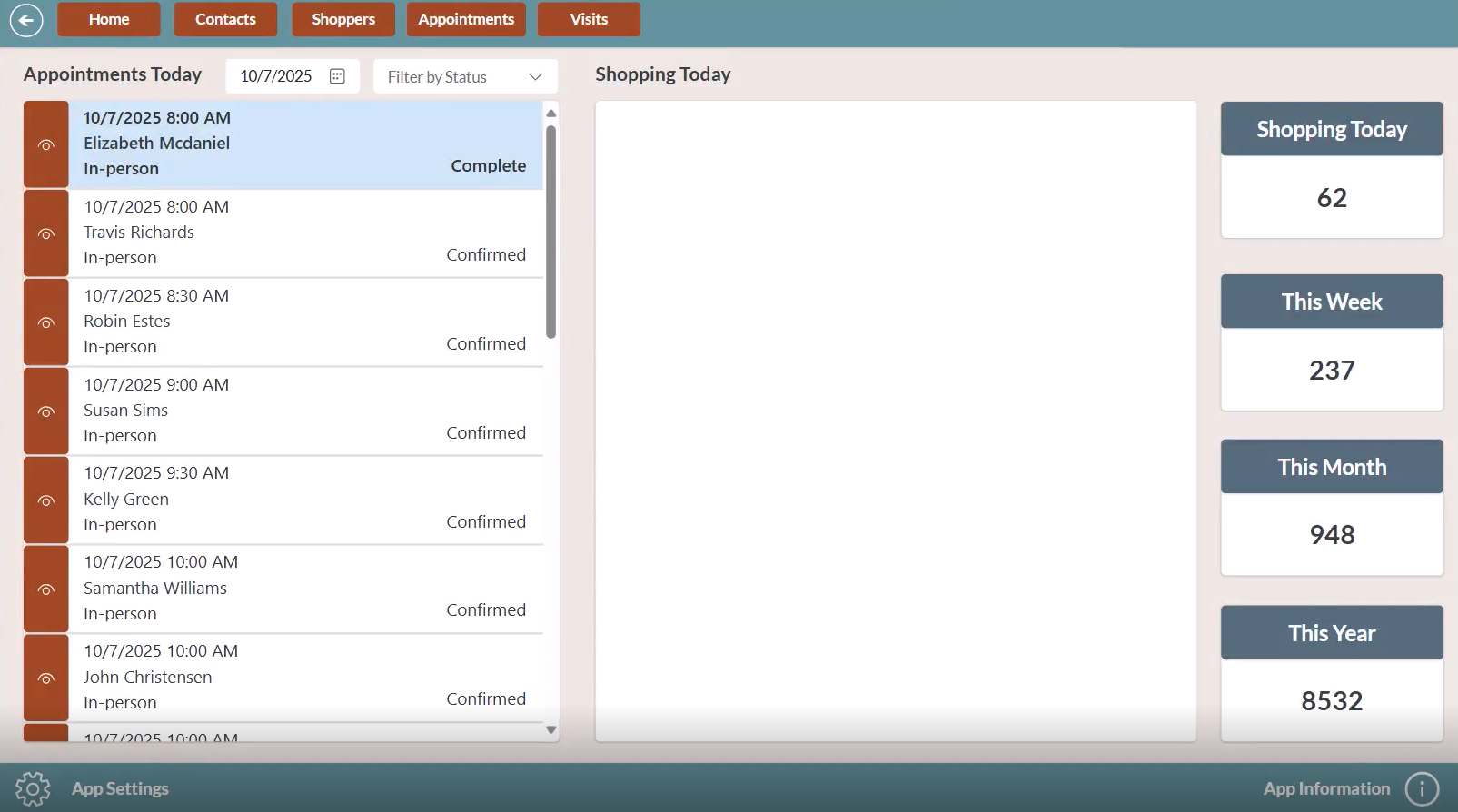
Task: Open the Appointments tab
Action: (x=466, y=19)
